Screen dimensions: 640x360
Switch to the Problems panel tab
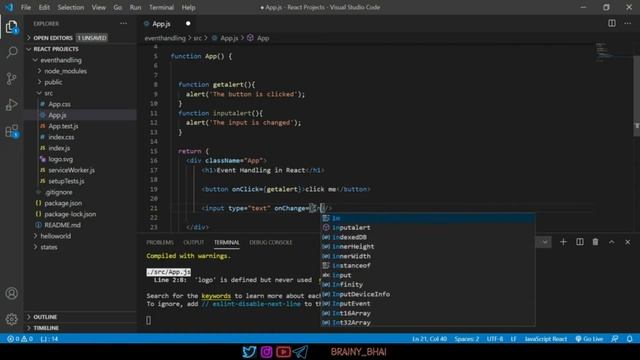click(x=160, y=242)
